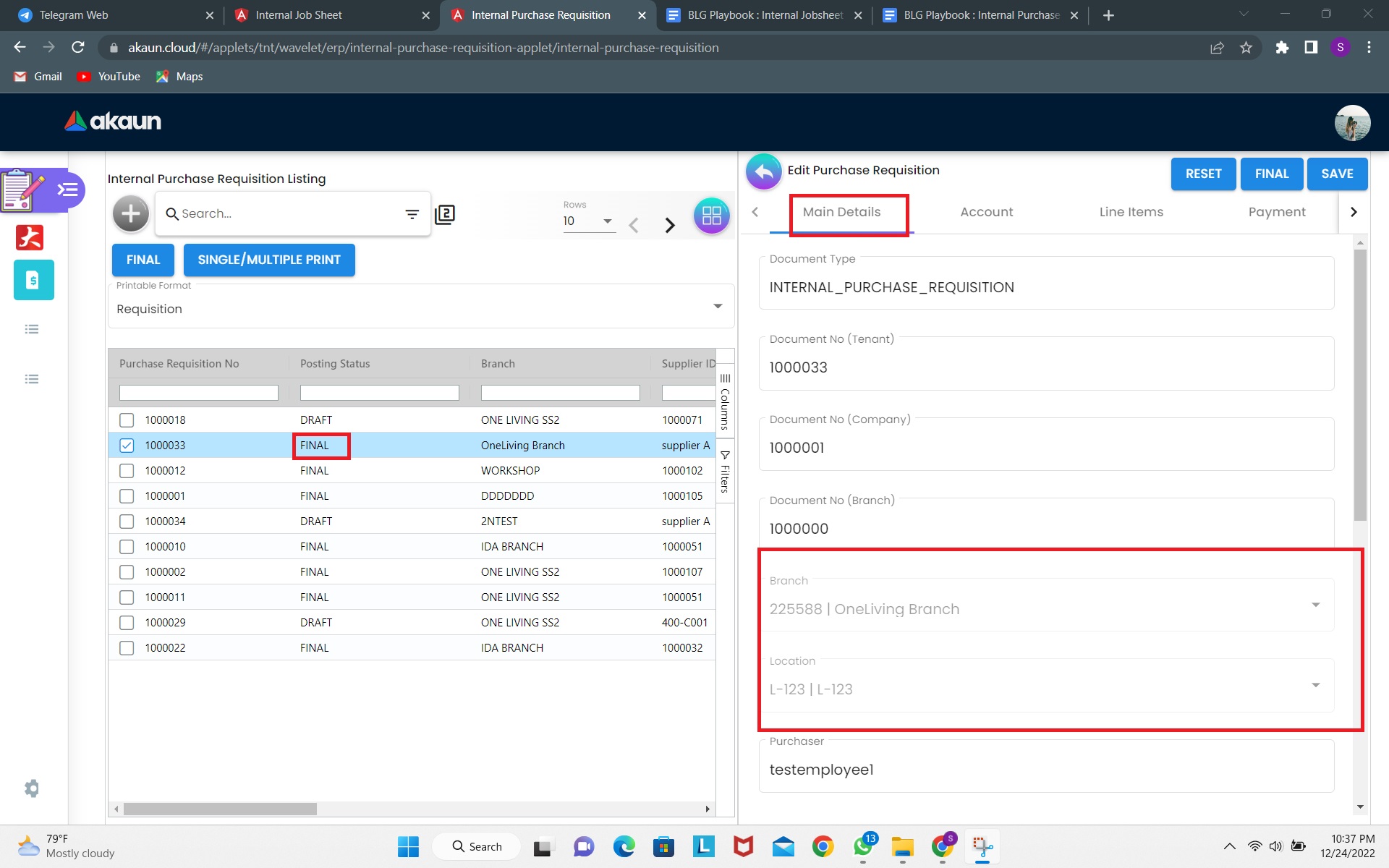1389x868 pixels.
Task: Click the blue back arrow icon
Action: point(764,172)
